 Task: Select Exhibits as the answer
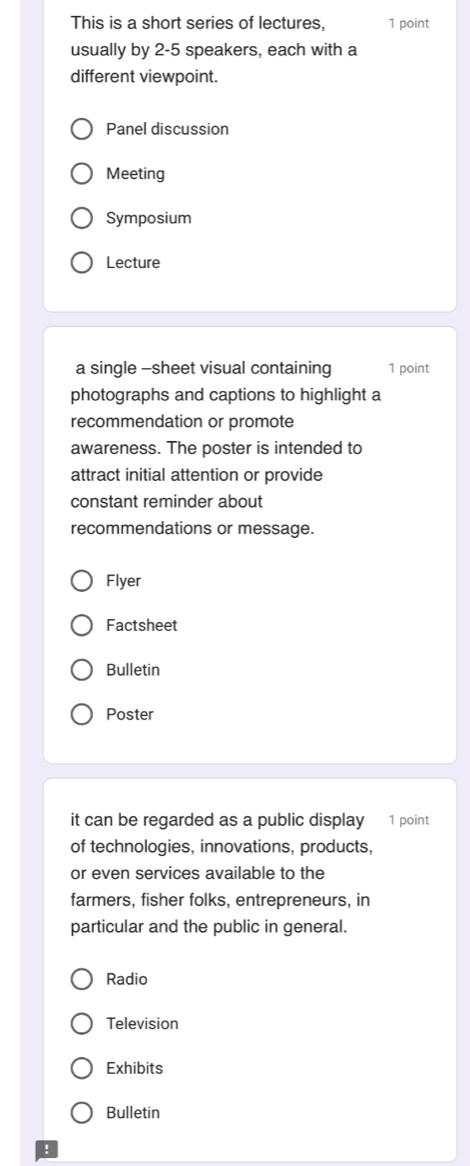pos(82,1069)
